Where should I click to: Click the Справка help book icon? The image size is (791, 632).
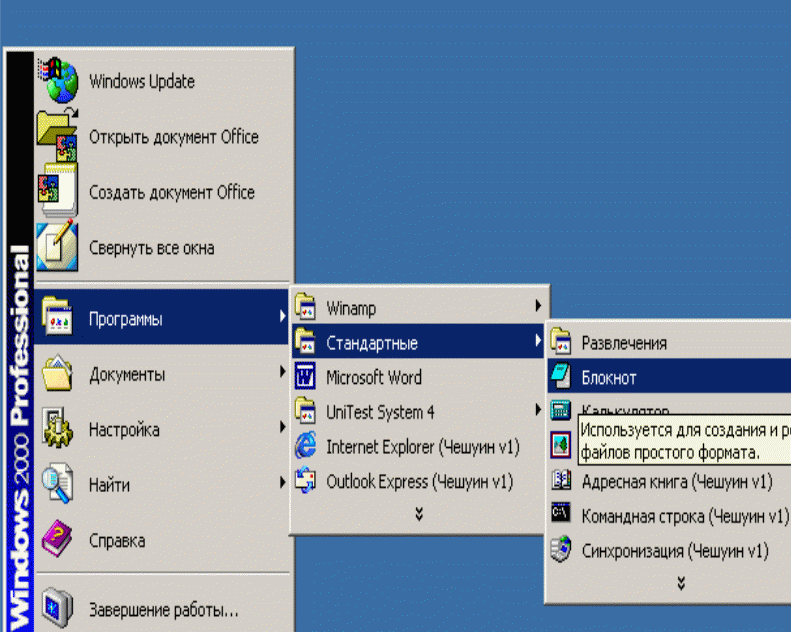pyautogui.click(x=57, y=541)
